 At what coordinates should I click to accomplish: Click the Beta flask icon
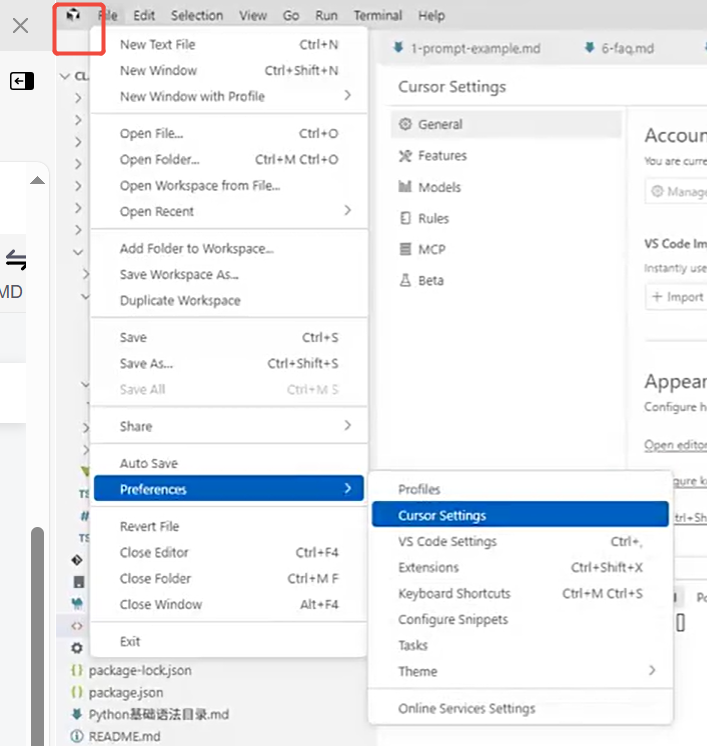coord(405,280)
